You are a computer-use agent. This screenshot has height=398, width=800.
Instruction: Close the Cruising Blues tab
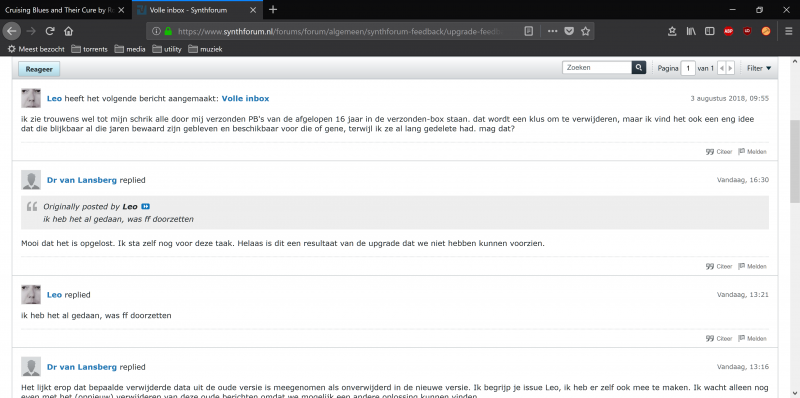(x=121, y=10)
